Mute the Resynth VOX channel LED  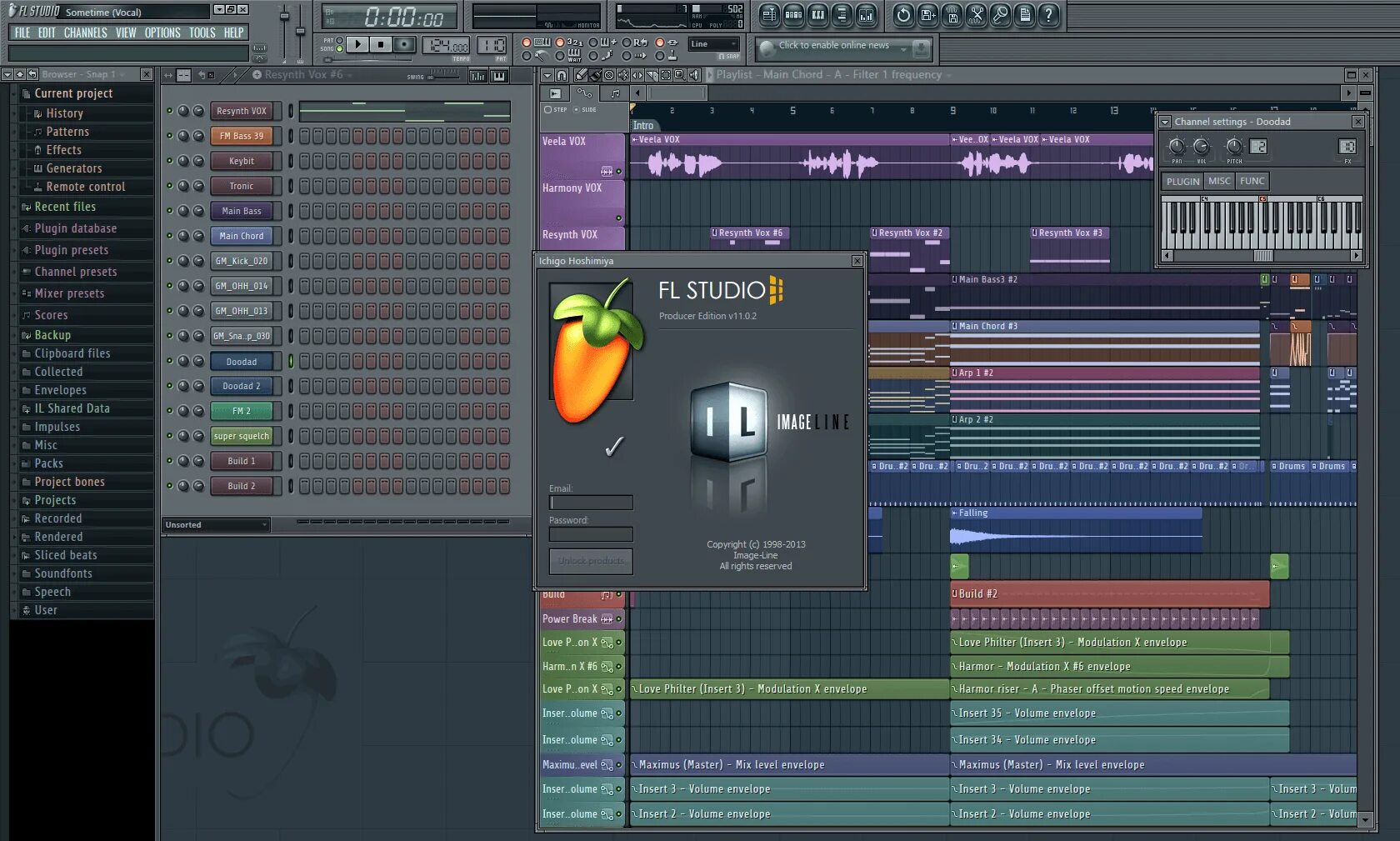pos(169,111)
